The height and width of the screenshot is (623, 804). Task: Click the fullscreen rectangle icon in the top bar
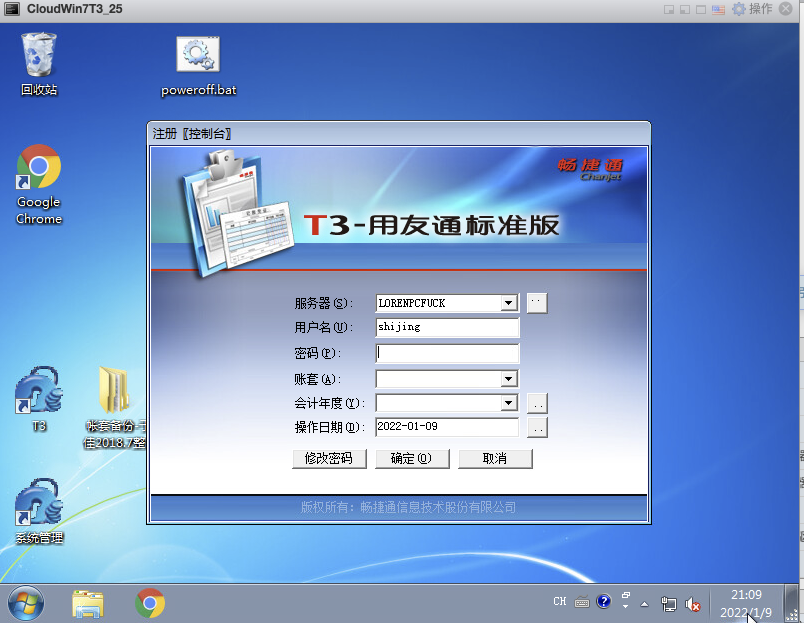click(701, 9)
